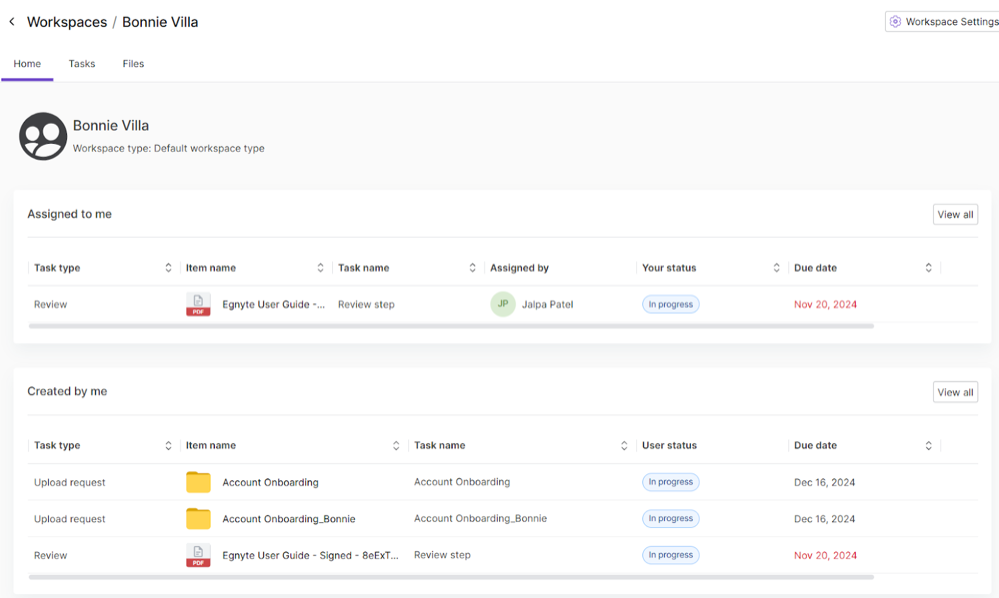Sort the Item name column in Created by me

396,445
